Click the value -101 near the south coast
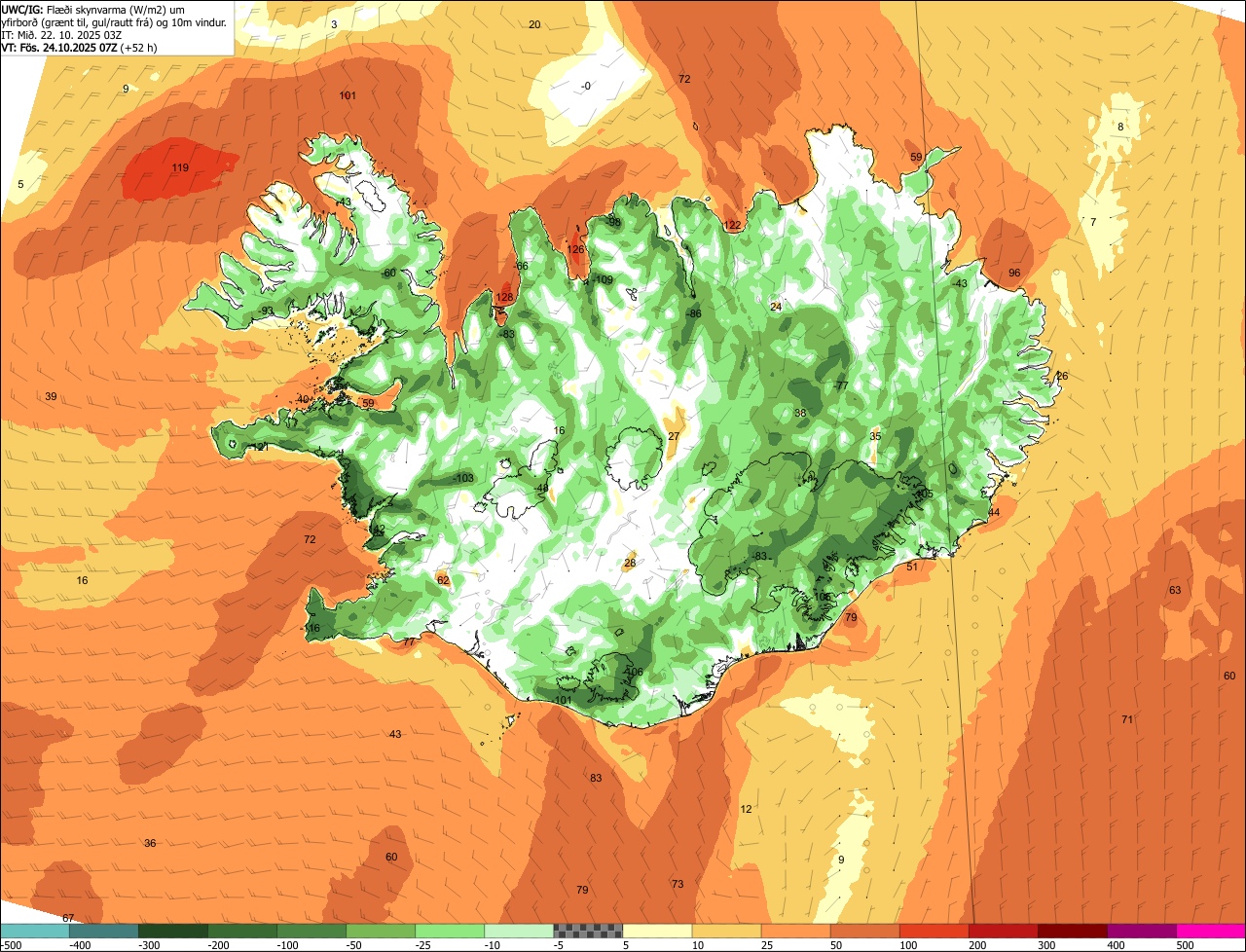 [x=562, y=700]
